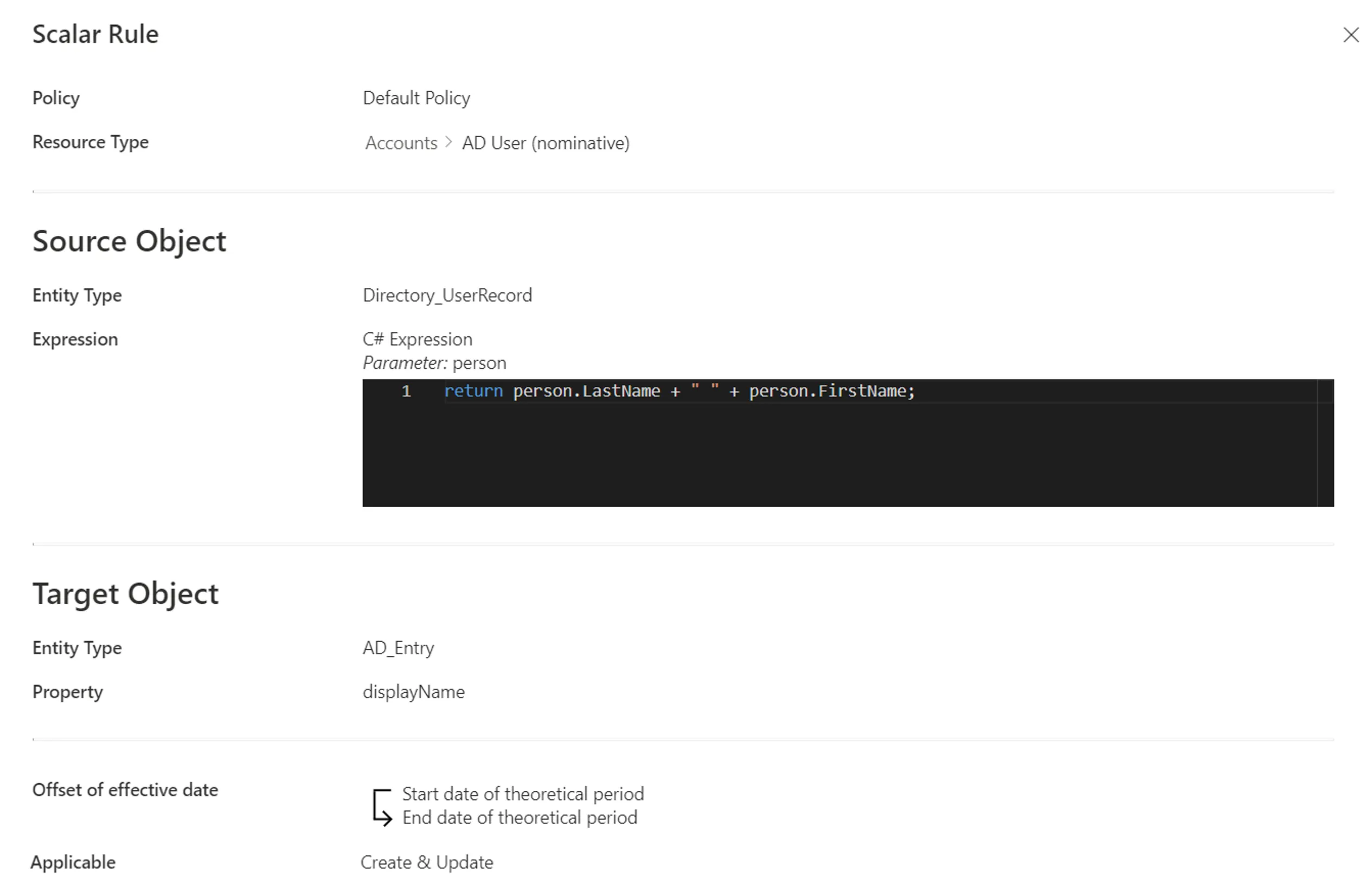Click person.LastName in the expression
The width and height of the screenshot is (1372, 889).
(586, 391)
